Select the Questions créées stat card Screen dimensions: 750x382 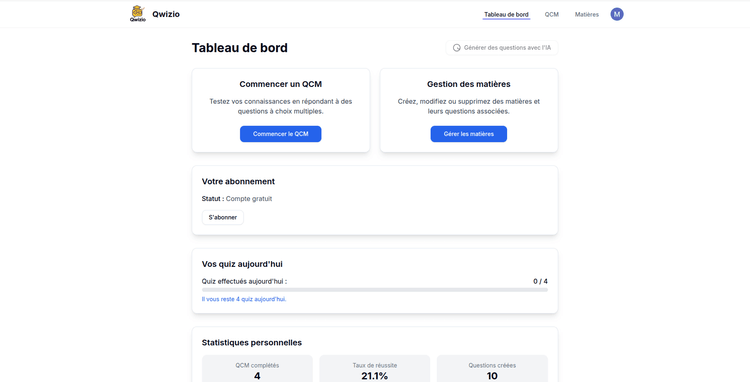coord(492,369)
